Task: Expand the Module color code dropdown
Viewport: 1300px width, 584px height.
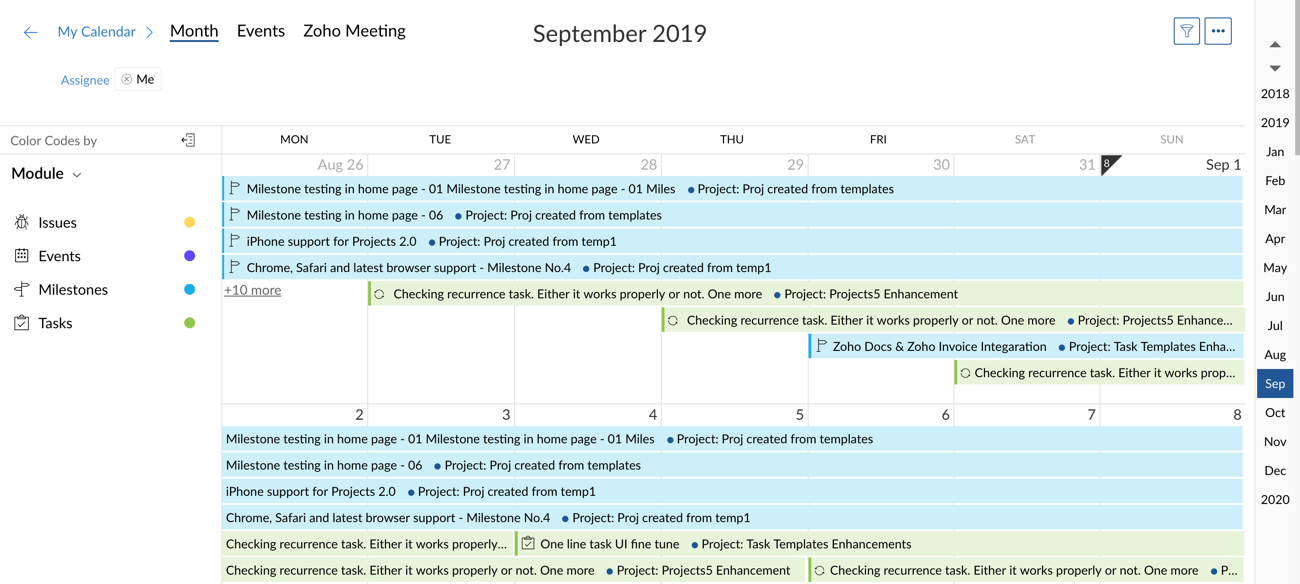Action: click(46, 173)
